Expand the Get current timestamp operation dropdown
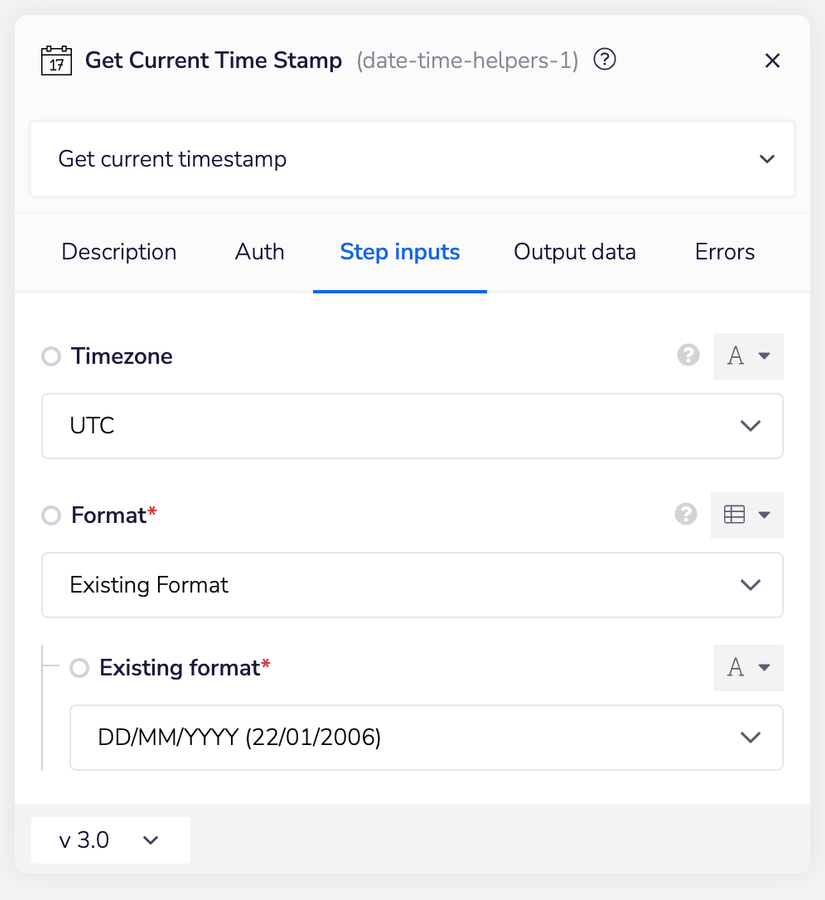Image resolution: width=825 pixels, height=900 pixels. pyautogui.click(x=412, y=159)
